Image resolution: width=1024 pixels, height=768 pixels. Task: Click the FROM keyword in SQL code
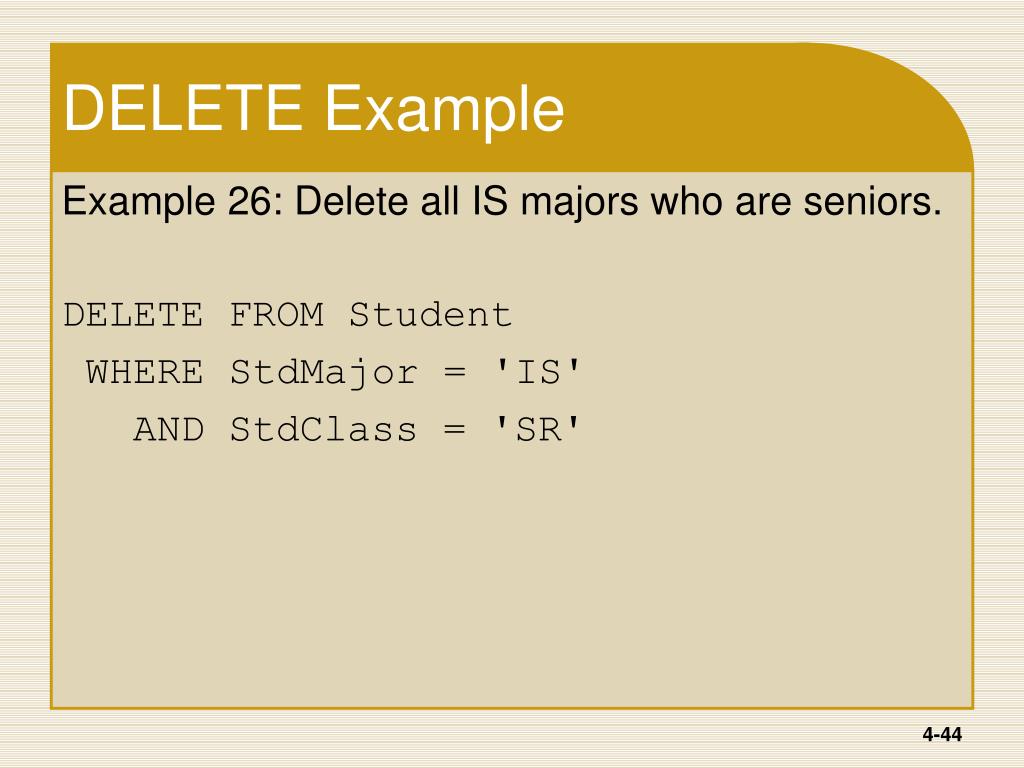276,315
